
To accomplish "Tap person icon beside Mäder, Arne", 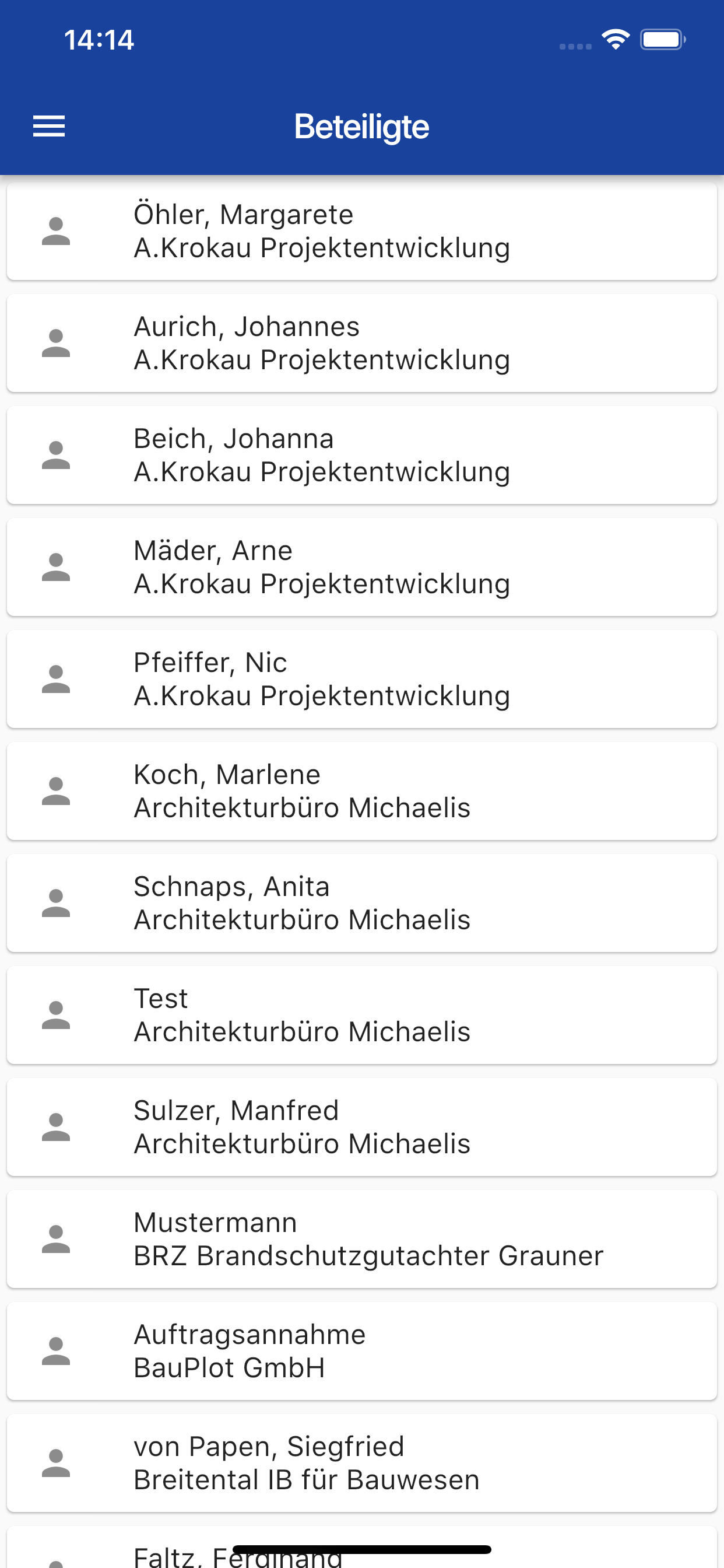I will tap(56, 568).
